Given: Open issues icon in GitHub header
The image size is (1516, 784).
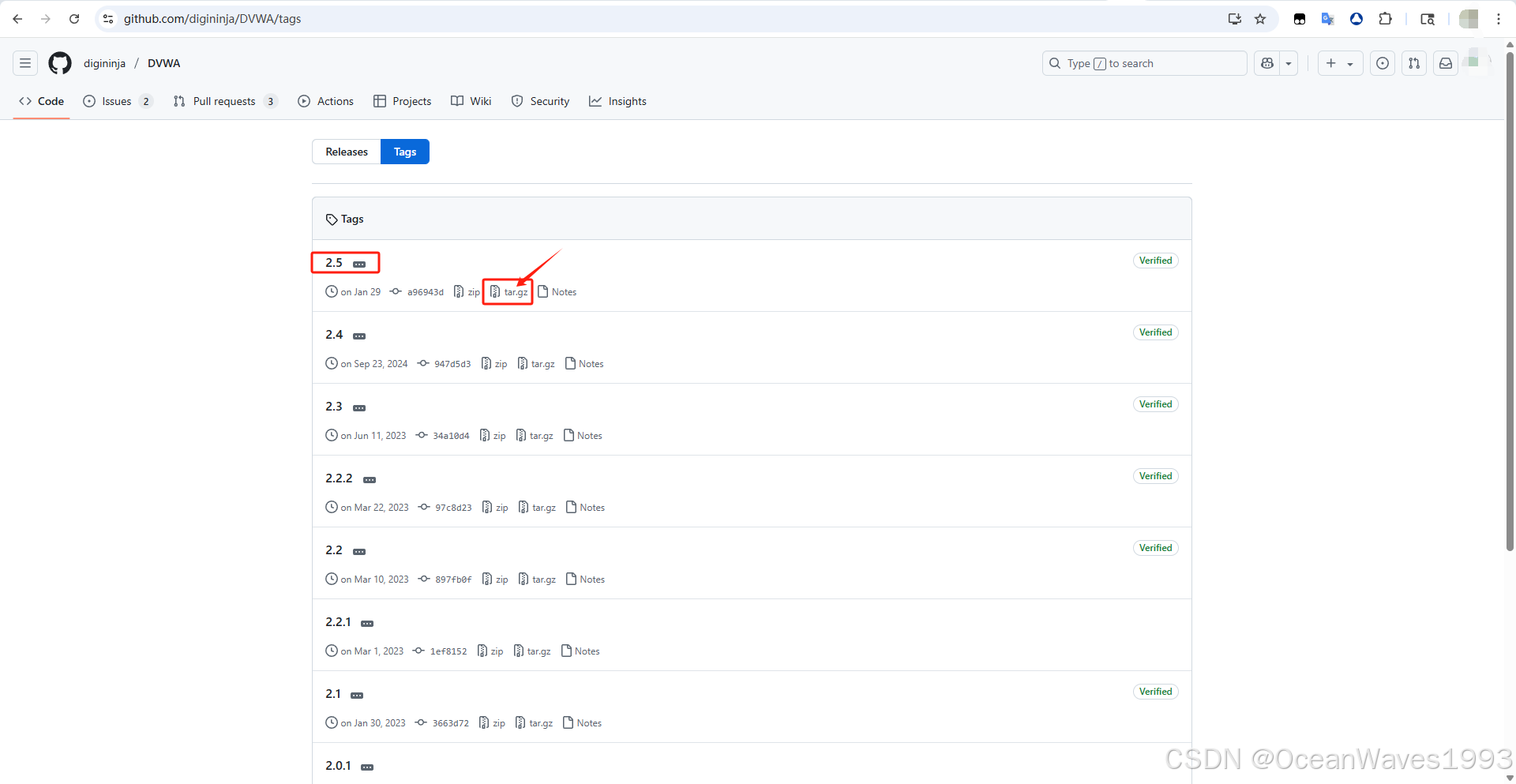Looking at the screenshot, I should (1383, 63).
